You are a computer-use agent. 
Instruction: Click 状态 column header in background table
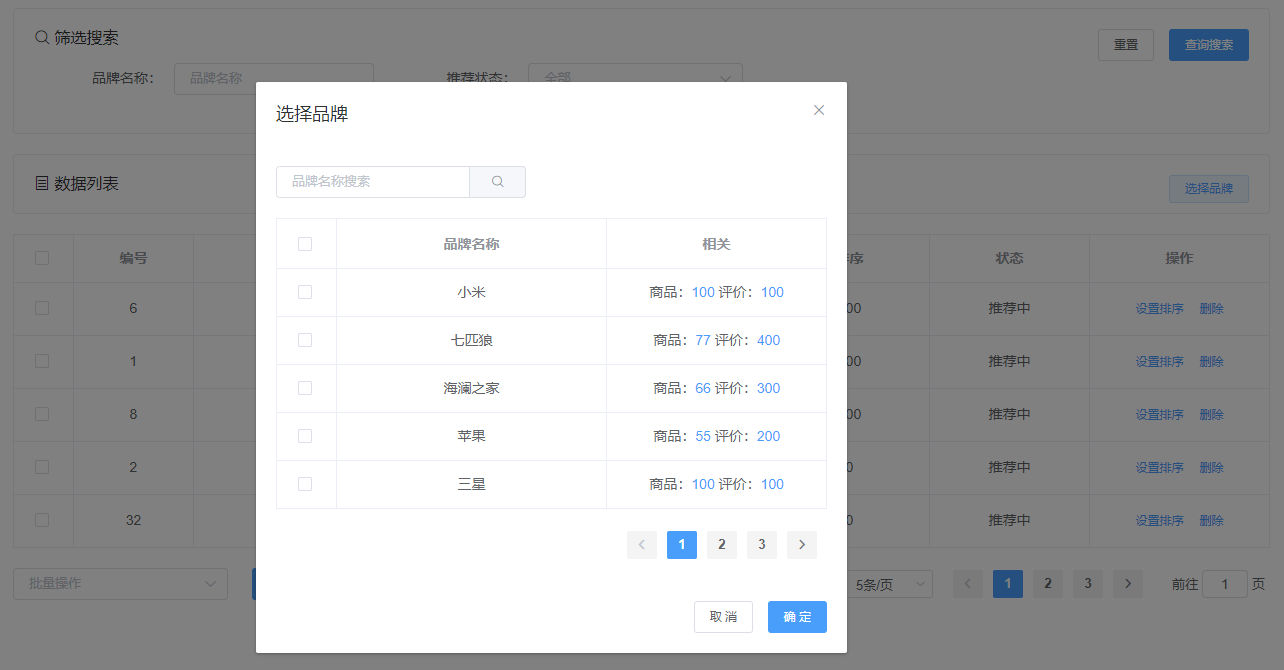tap(1009, 258)
